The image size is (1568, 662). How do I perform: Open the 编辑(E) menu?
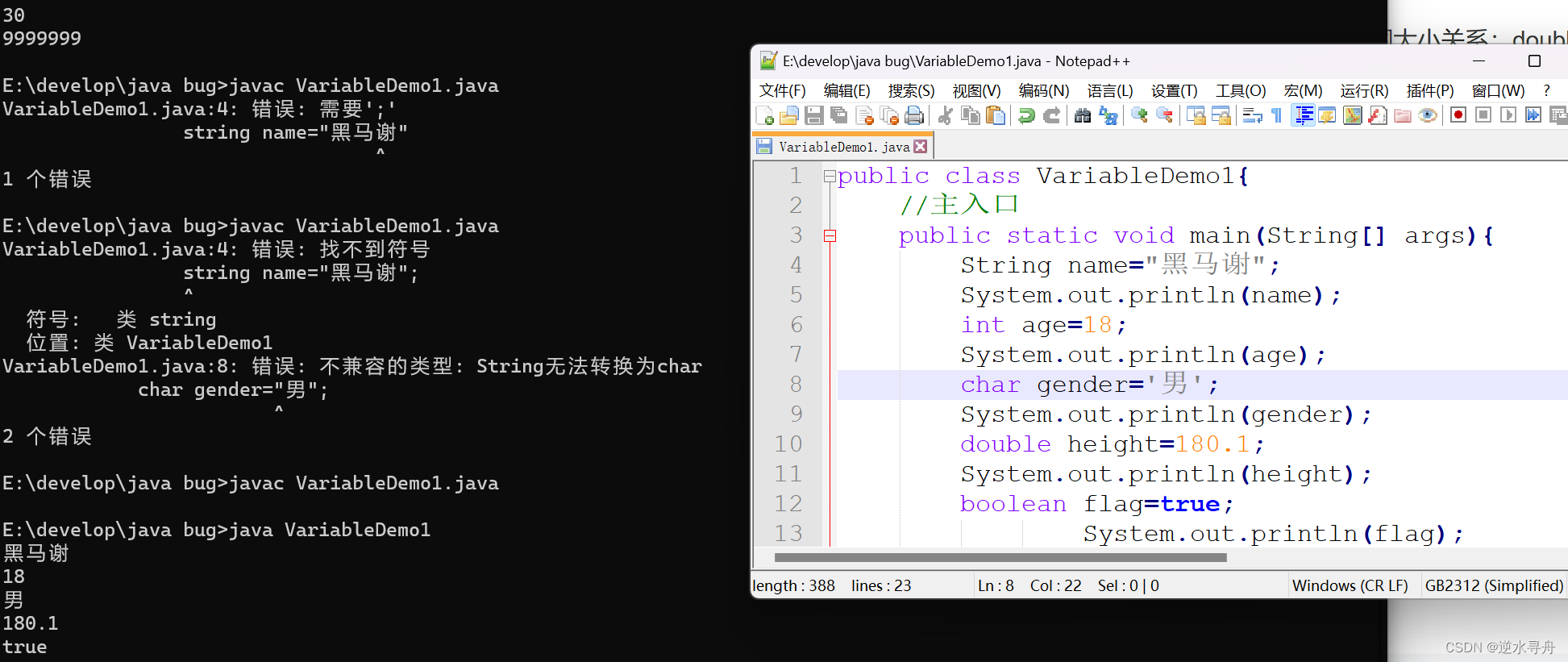tap(846, 90)
